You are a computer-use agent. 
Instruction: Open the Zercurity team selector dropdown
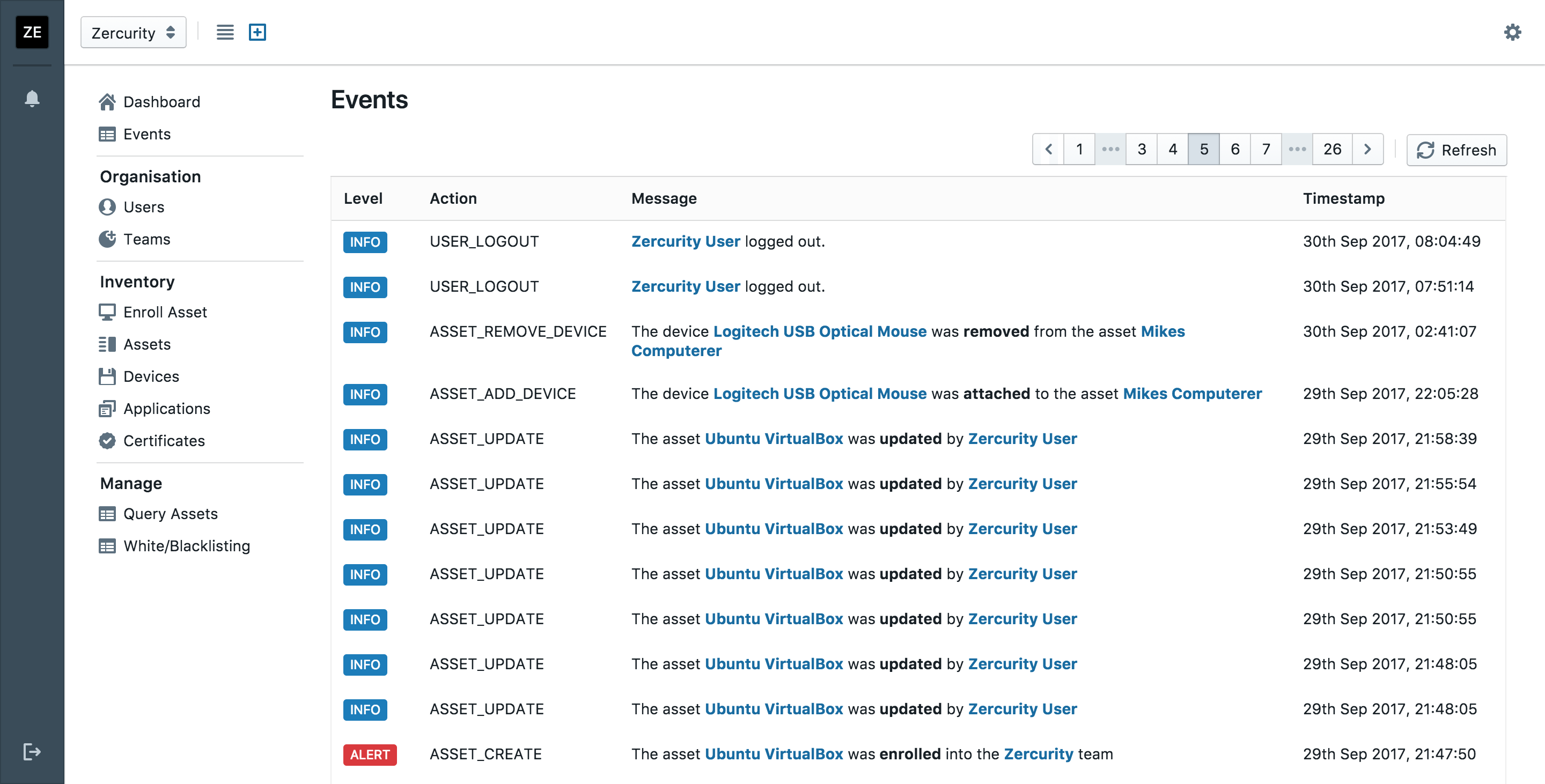click(133, 32)
